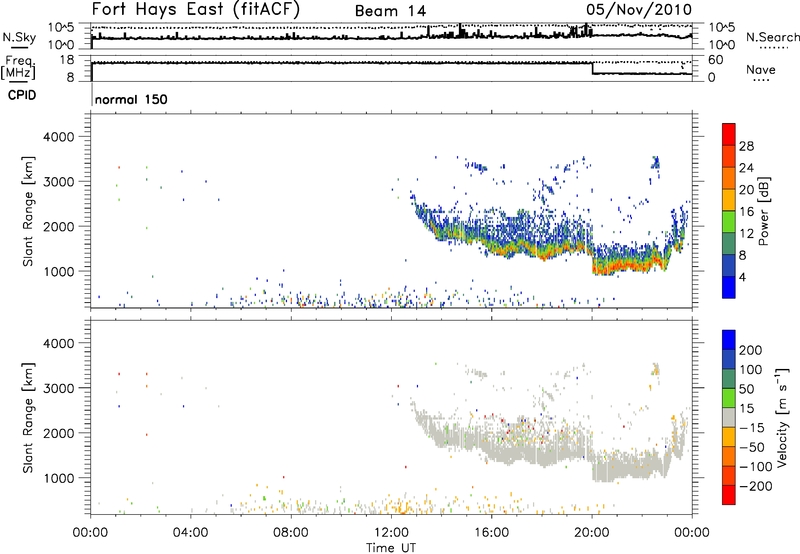Click the N.Search legend label
The image size is (800, 554).
click(x=772, y=37)
